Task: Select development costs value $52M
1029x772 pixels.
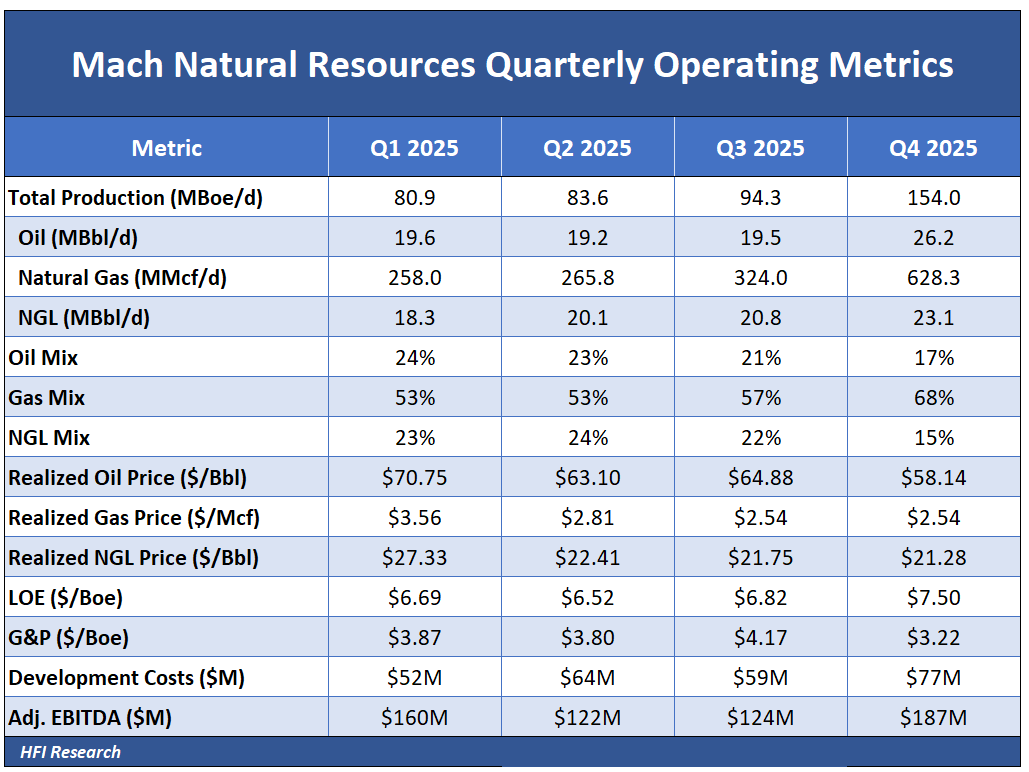Action: pos(414,678)
